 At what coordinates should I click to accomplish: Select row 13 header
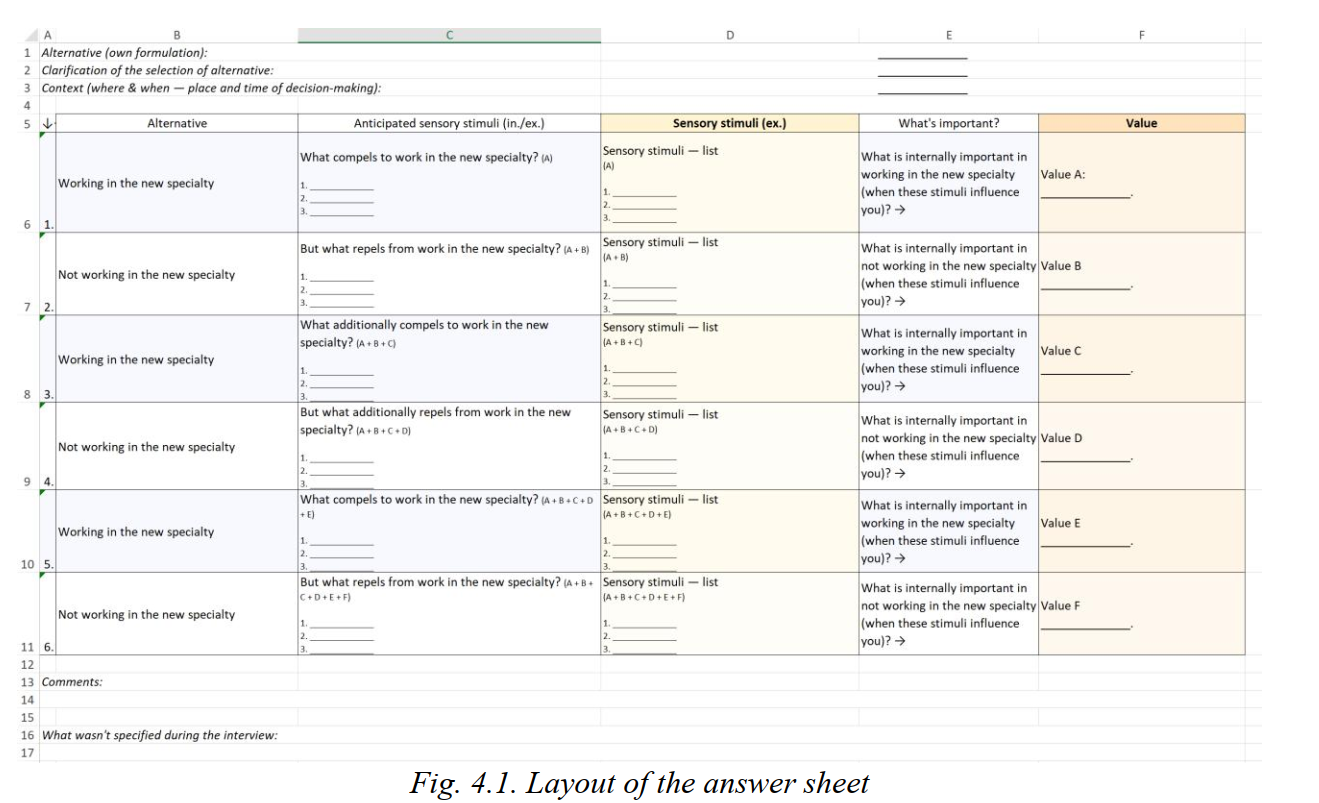[27, 682]
